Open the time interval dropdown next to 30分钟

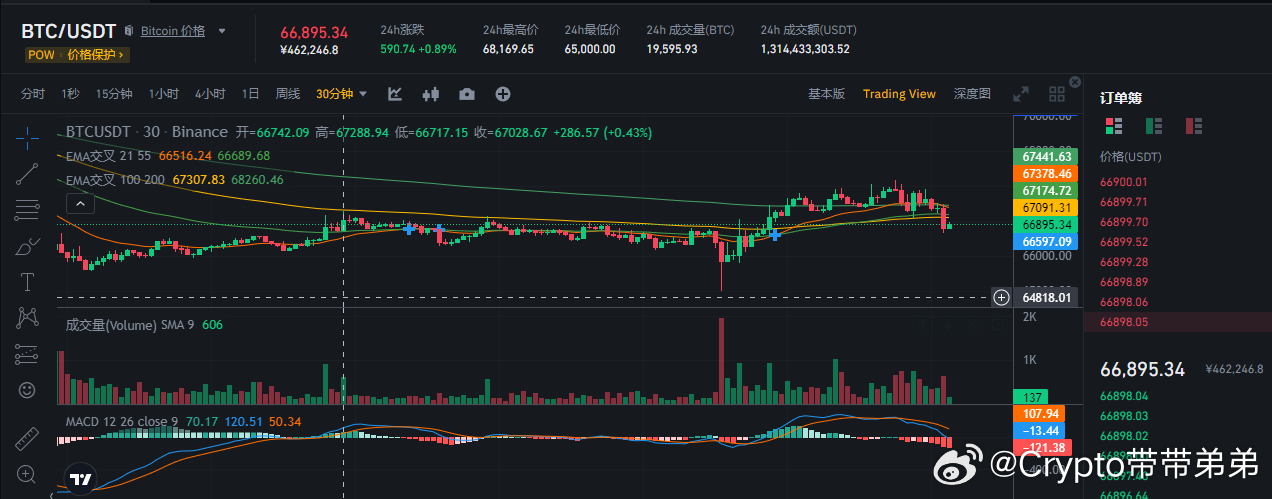point(363,94)
